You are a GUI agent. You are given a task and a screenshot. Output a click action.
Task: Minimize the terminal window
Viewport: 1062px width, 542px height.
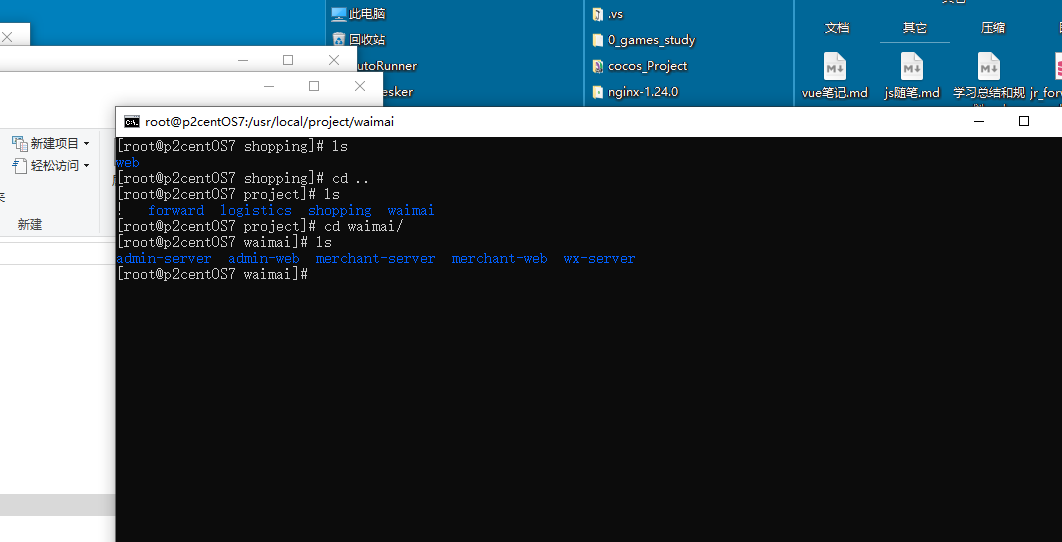click(x=979, y=121)
